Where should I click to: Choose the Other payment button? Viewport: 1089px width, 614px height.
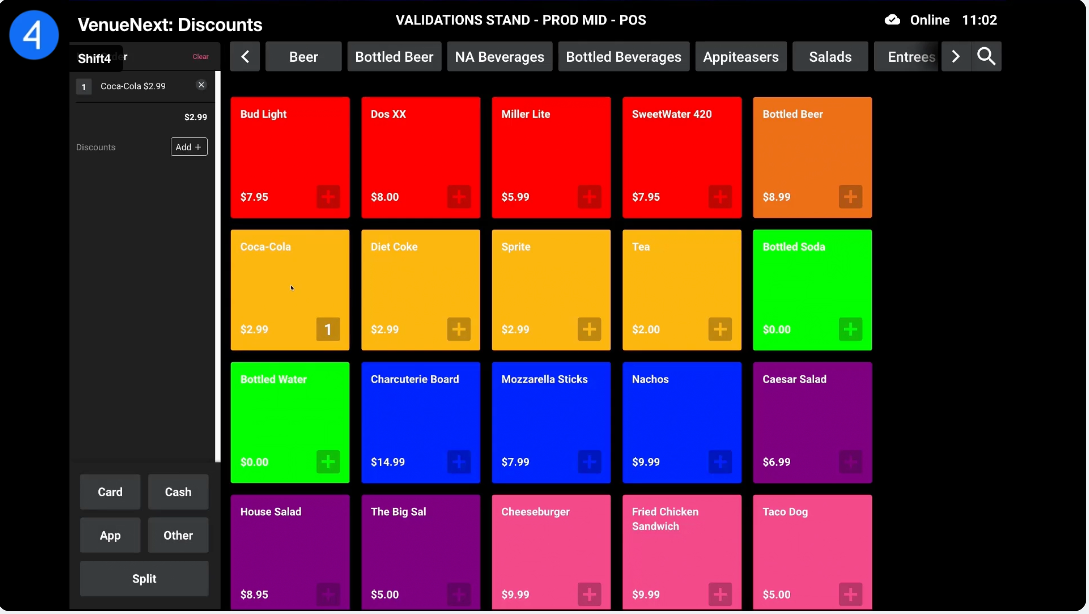point(178,536)
